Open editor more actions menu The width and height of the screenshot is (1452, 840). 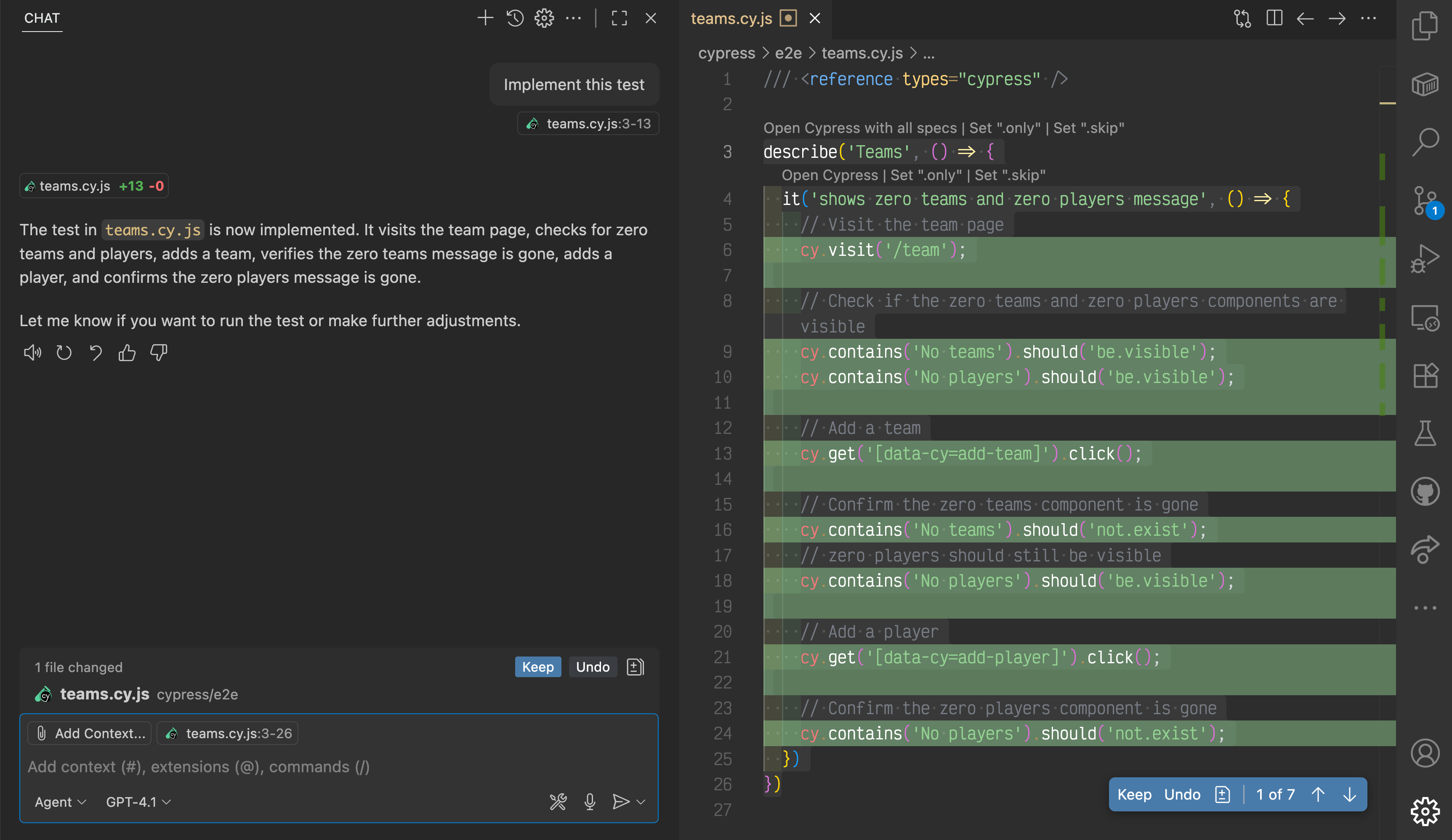(x=1368, y=19)
